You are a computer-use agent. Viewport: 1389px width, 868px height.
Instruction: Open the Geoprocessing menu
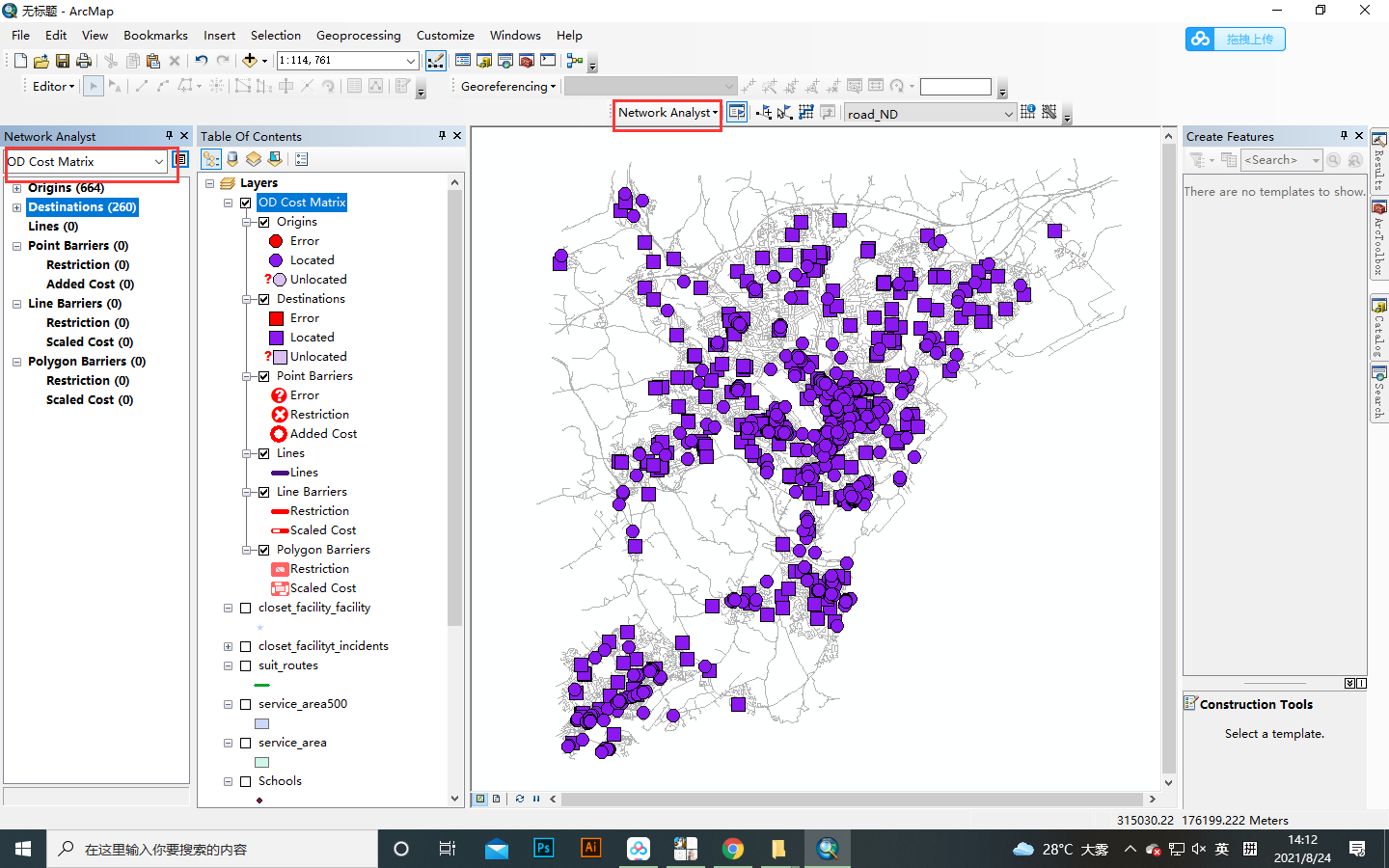358,35
